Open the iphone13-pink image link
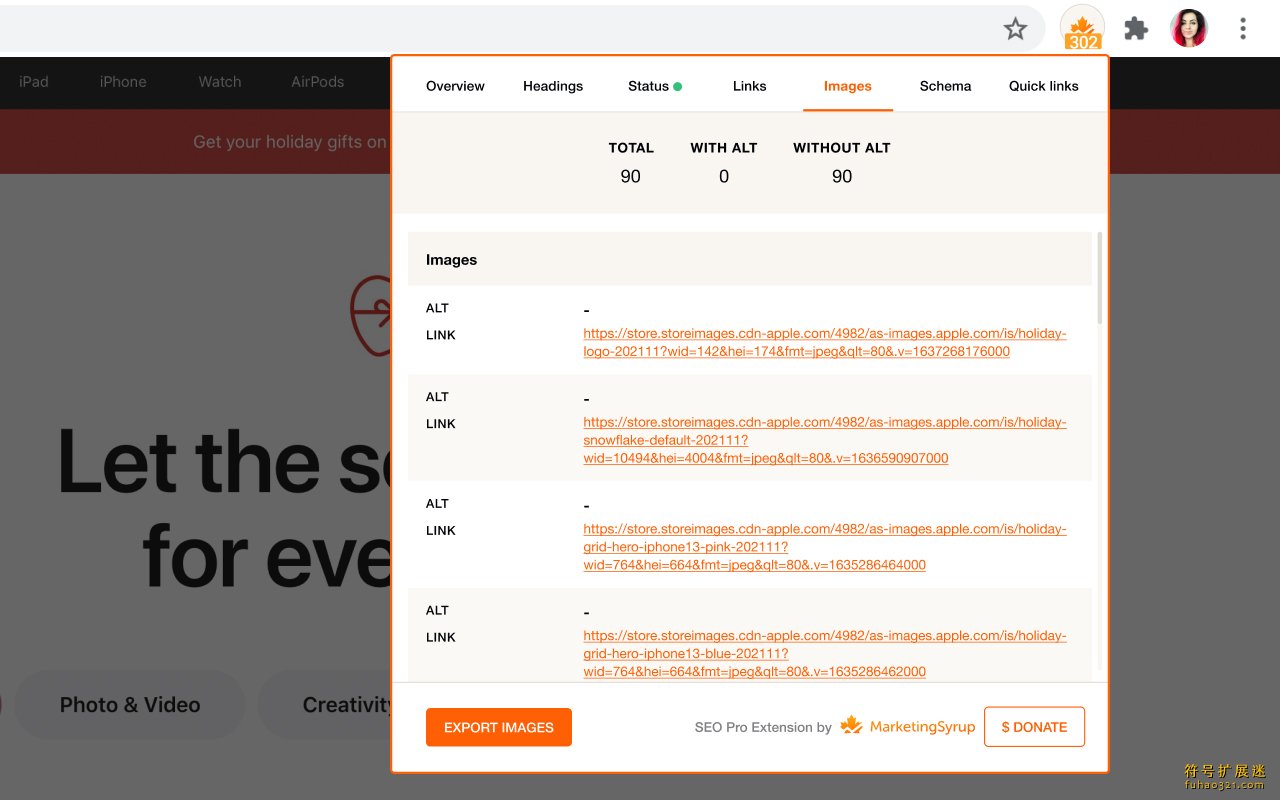Viewport: 1280px width, 800px height. (x=825, y=547)
